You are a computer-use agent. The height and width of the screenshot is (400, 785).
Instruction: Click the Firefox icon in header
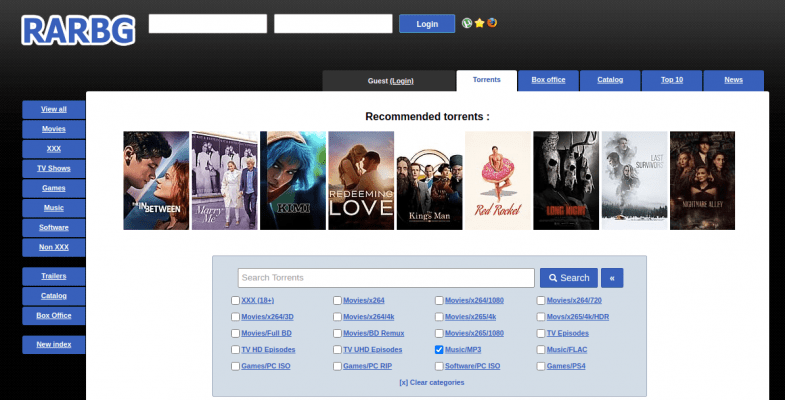492,23
